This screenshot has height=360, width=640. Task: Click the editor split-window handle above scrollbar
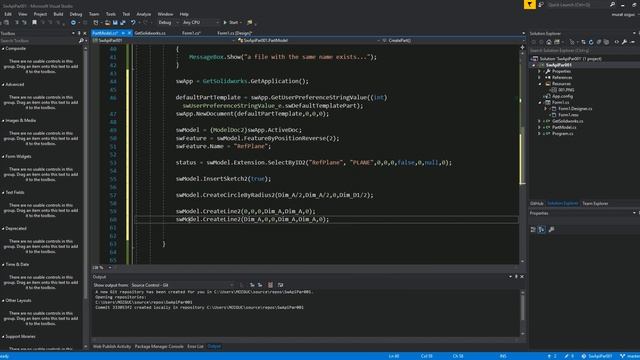pyautogui.click(x=522, y=47)
